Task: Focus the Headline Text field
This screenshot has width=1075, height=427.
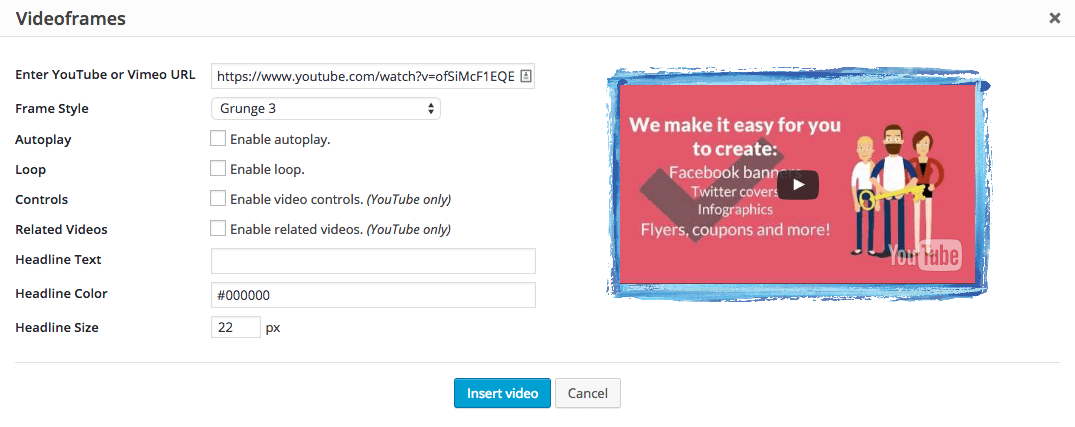Action: click(x=373, y=261)
